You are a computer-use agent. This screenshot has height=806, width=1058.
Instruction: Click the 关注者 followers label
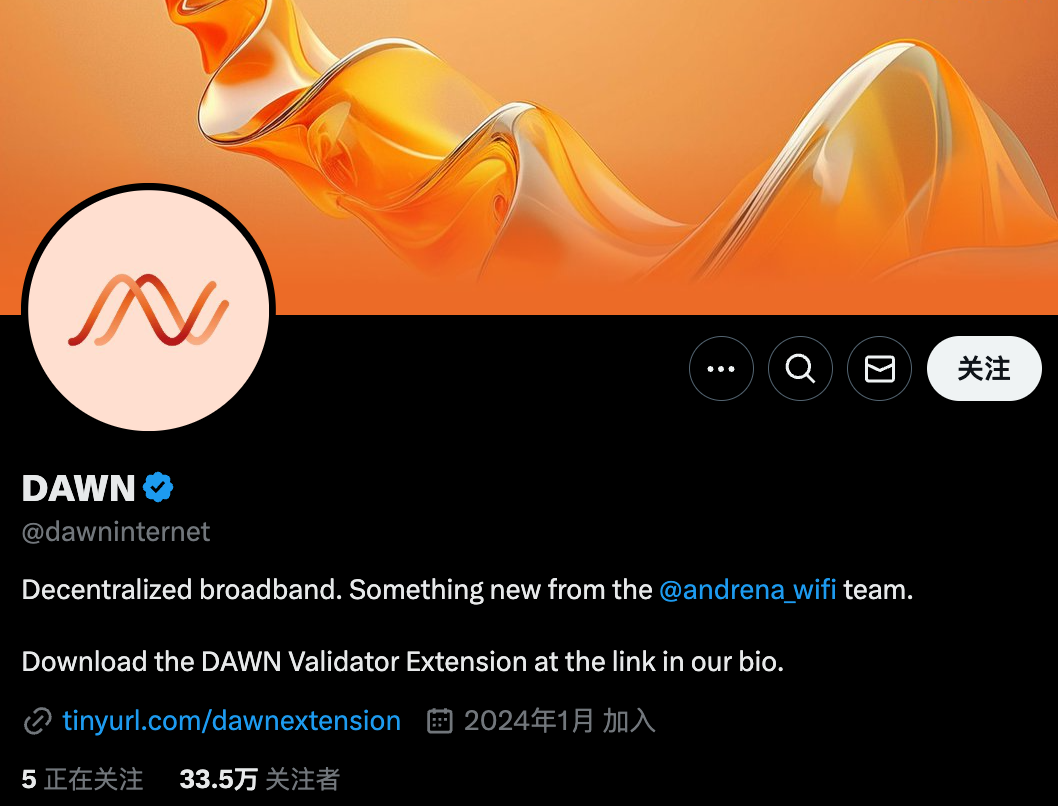(302, 780)
